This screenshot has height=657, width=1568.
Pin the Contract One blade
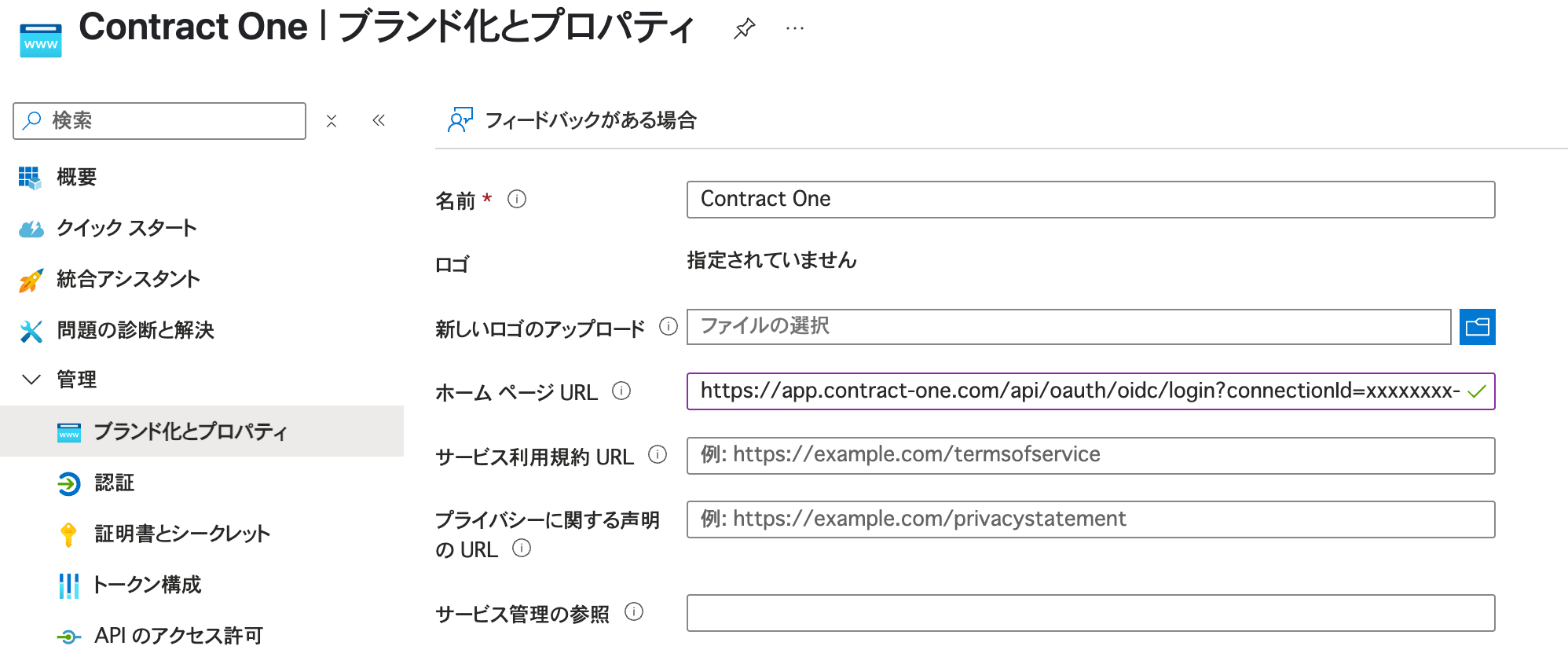tap(744, 29)
